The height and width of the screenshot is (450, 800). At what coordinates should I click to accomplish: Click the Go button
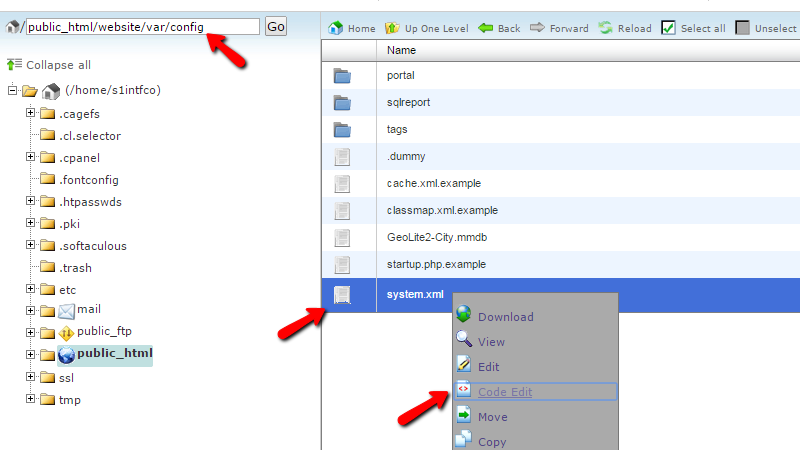[276, 27]
